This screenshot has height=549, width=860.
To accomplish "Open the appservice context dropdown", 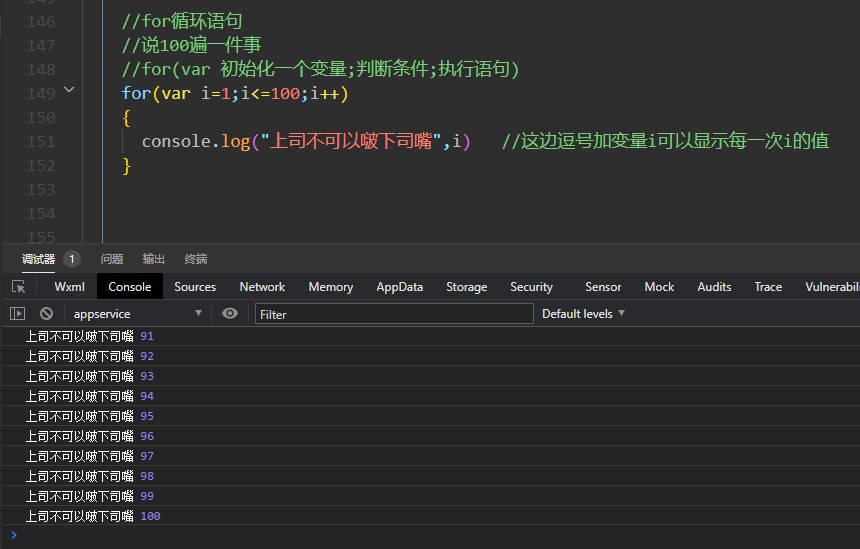I will click(x=137, y=314).
